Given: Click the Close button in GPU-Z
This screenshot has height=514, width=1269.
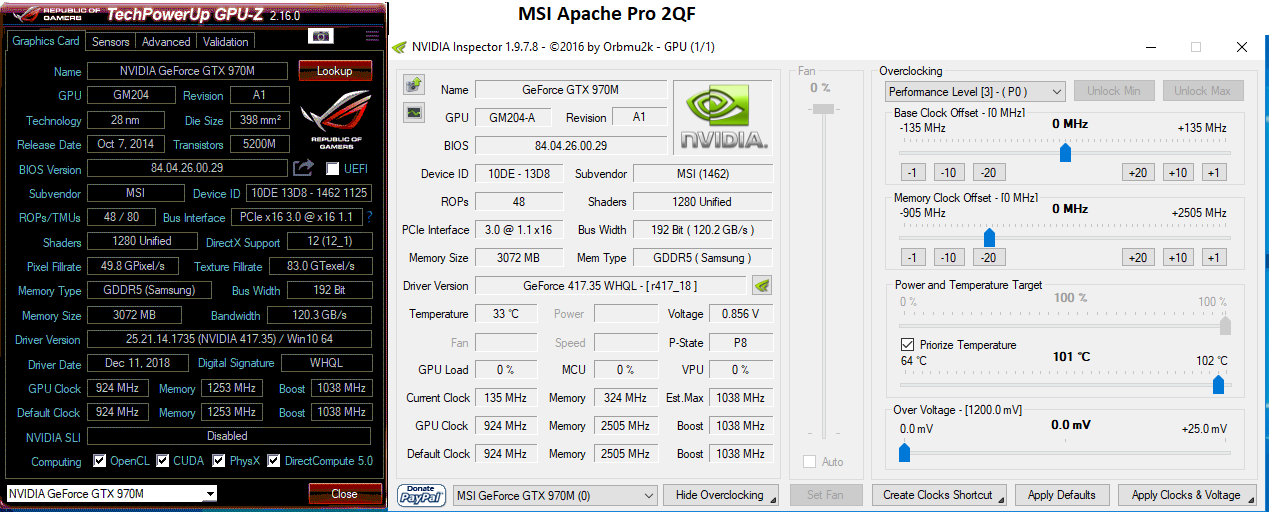Looking at the screenshot, I should [x=344, y=494].
